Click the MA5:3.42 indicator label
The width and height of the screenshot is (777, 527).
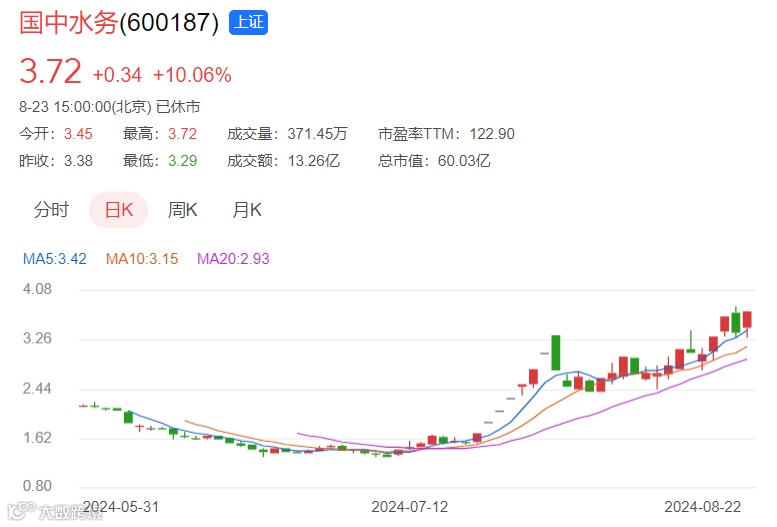pos(55,258)
